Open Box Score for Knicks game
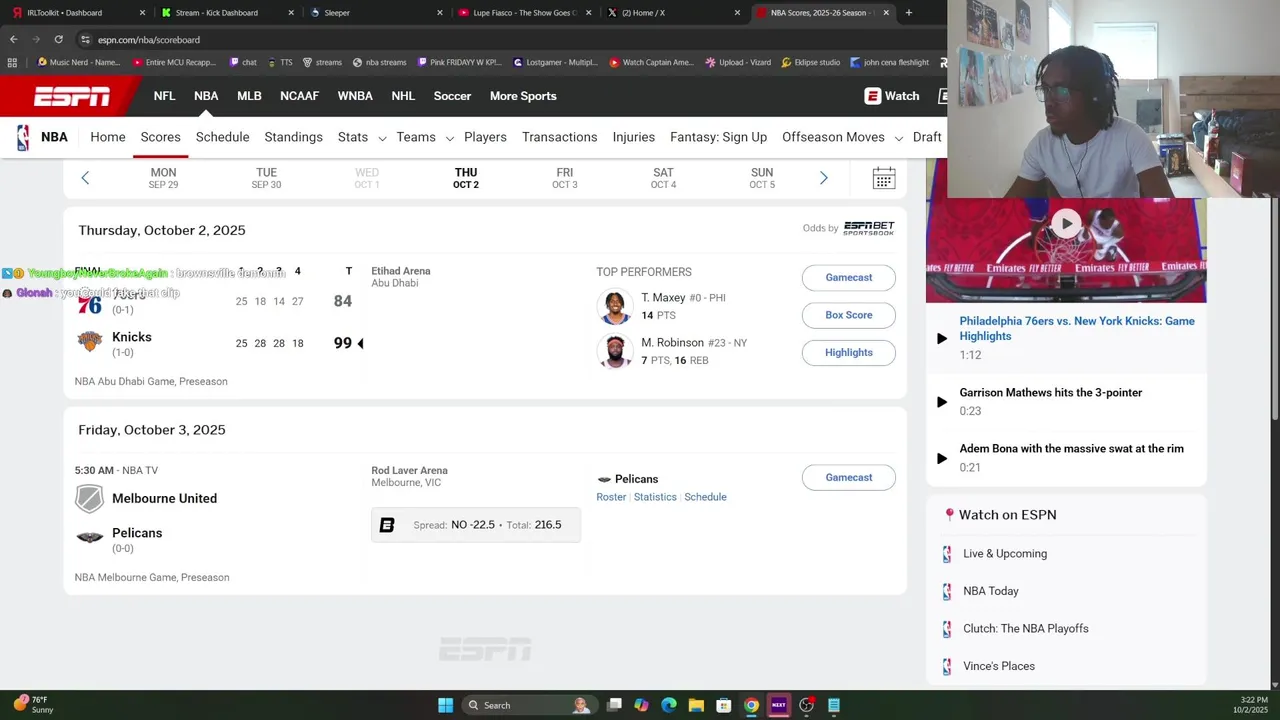Screen dimensions: 1280x720 pos(849,315)
